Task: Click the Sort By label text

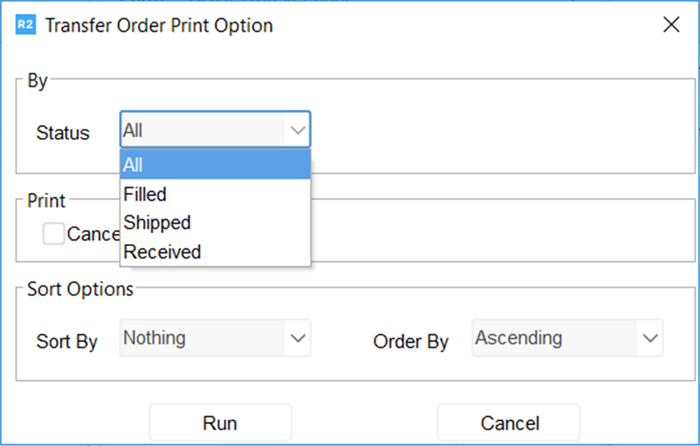Action: (66, 341)
